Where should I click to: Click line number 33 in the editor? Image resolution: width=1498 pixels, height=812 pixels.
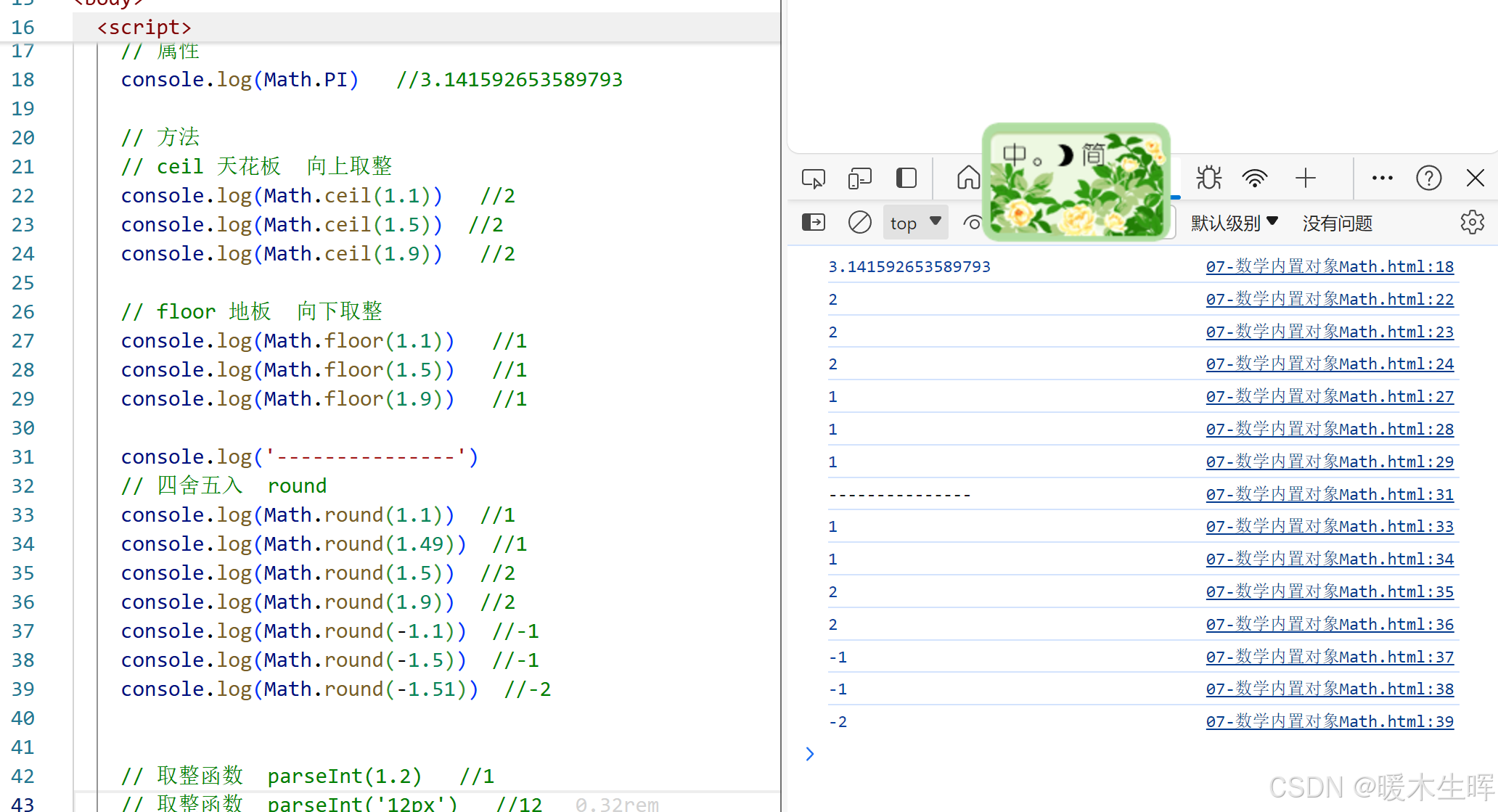pos(22,514)
